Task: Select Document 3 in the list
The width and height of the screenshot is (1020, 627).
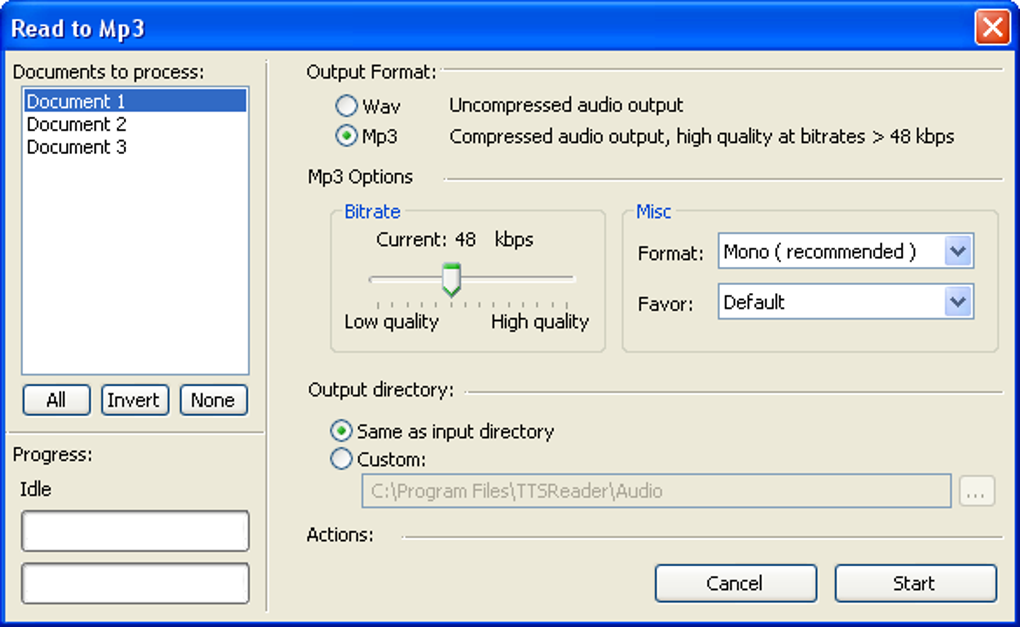Action: pyautogui.click(x=135, y=147)
